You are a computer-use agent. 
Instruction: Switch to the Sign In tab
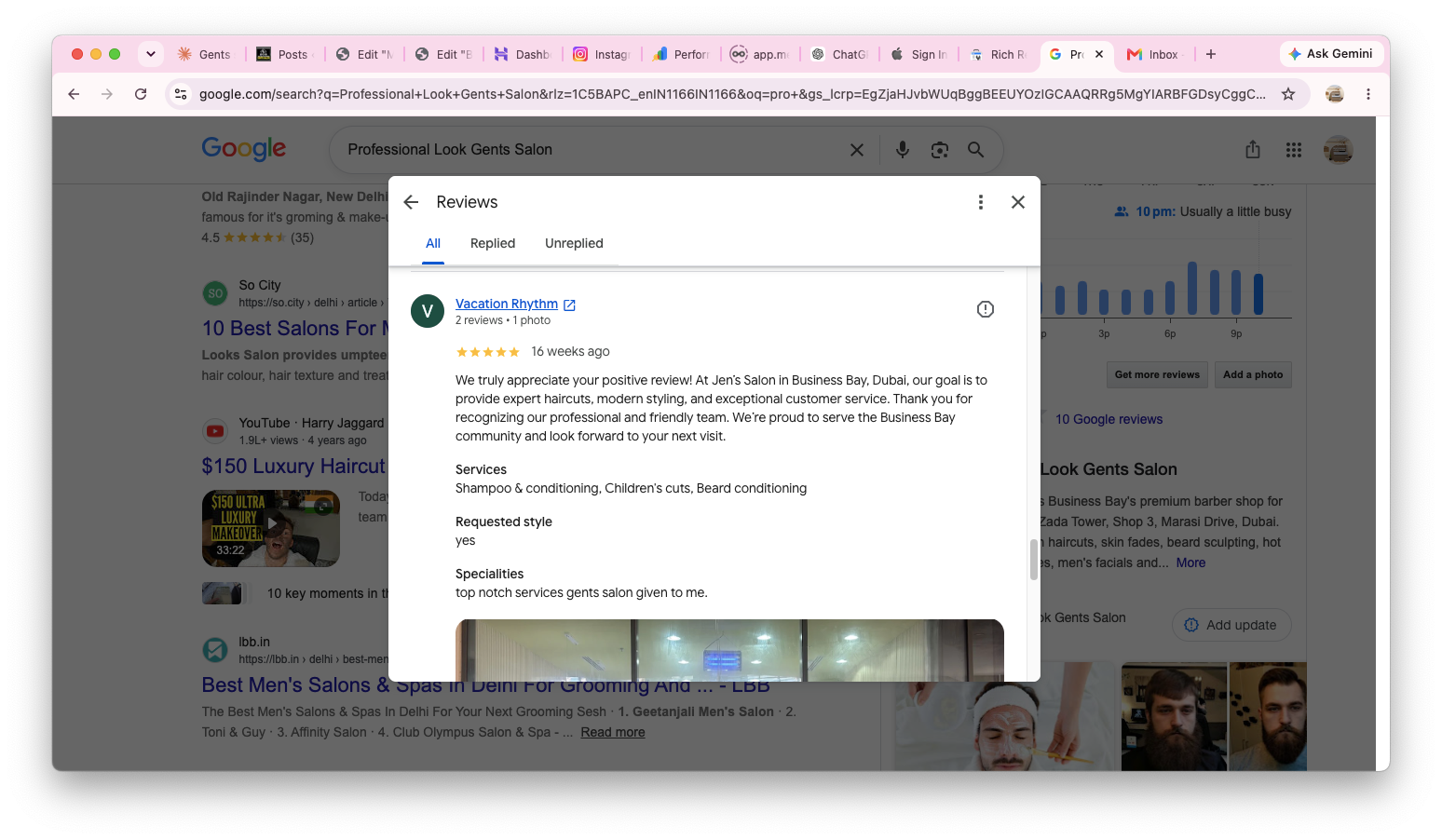pos(918,54)
